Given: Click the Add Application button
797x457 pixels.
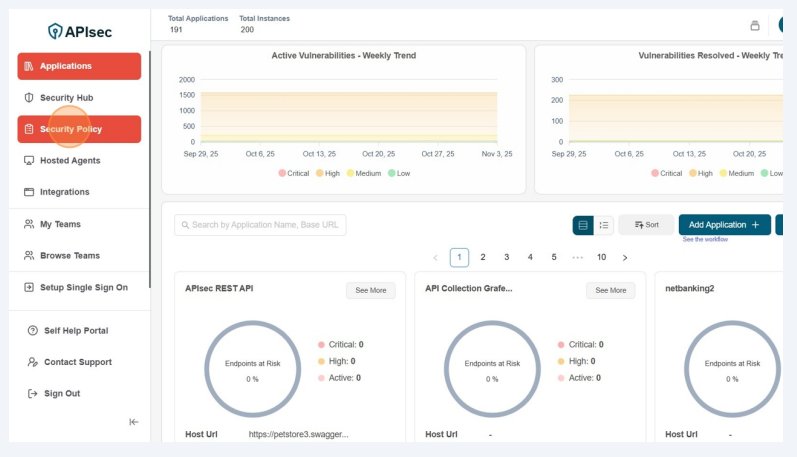Looking at the screenshot, I should coord(724,225).
